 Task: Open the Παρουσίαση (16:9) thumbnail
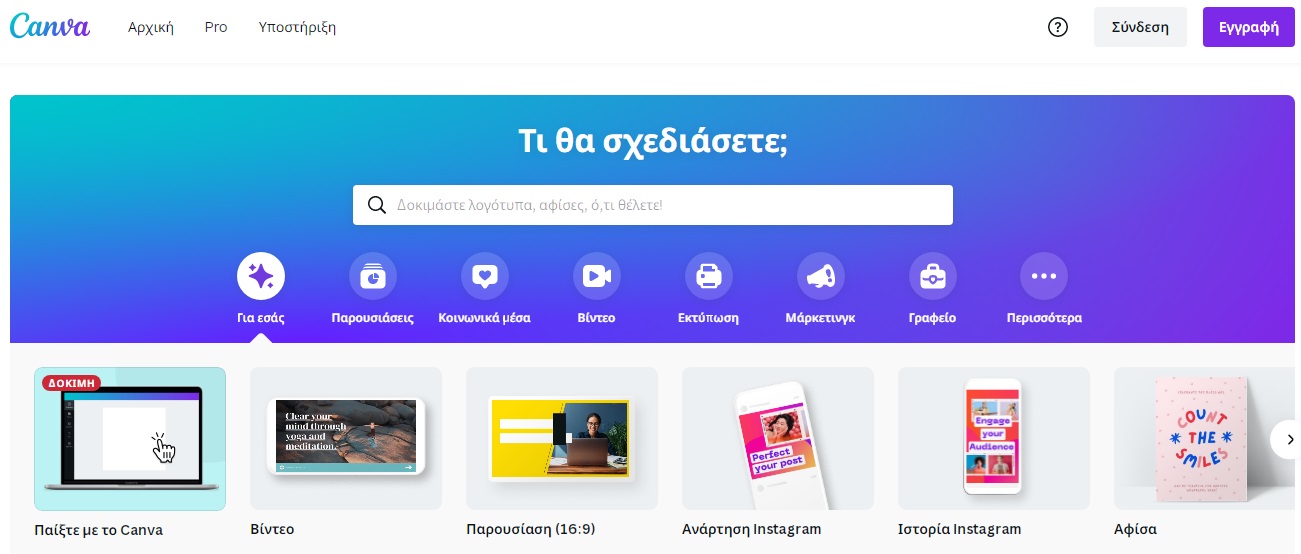562,439
